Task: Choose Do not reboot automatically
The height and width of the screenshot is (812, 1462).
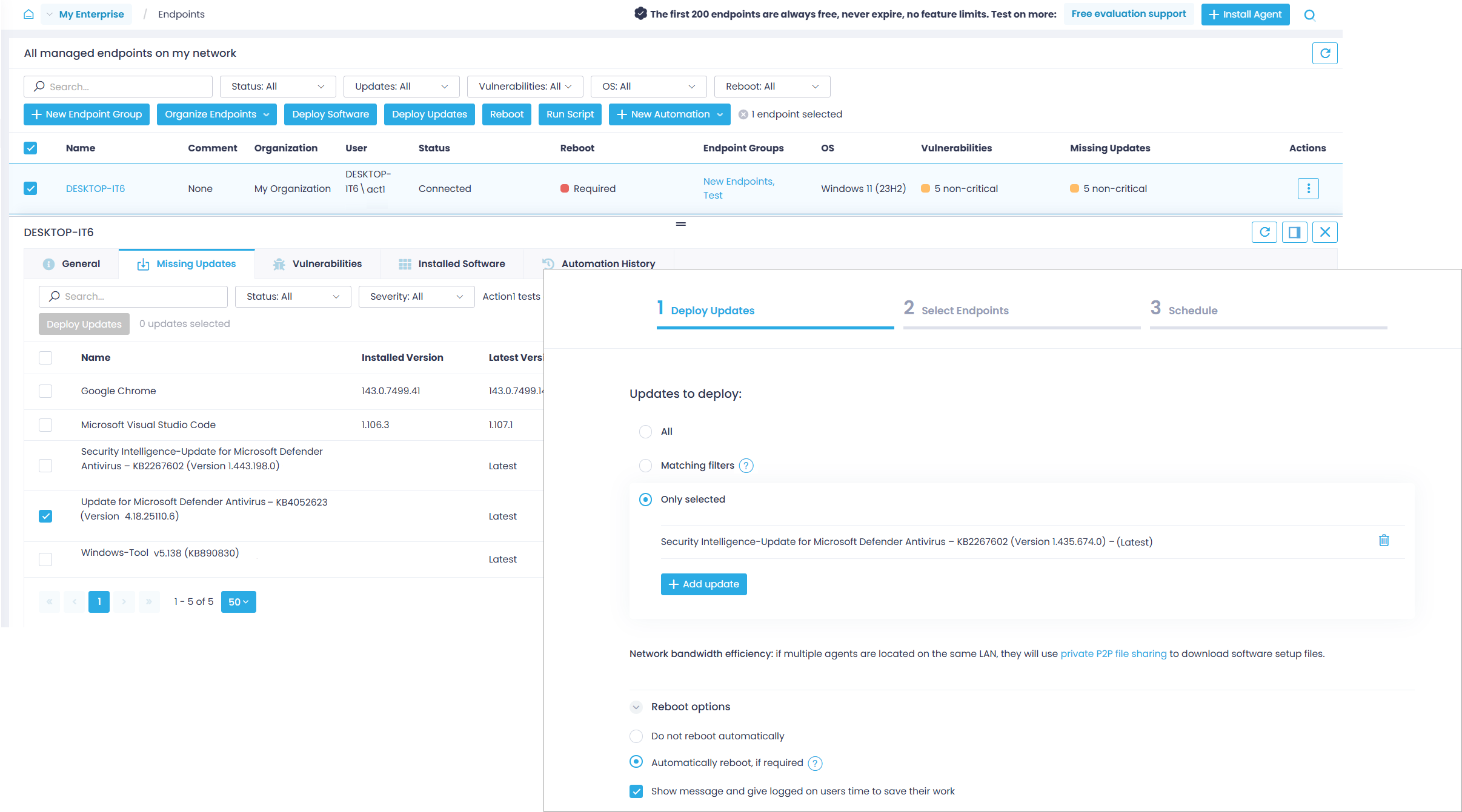Action: pos(636,736)
